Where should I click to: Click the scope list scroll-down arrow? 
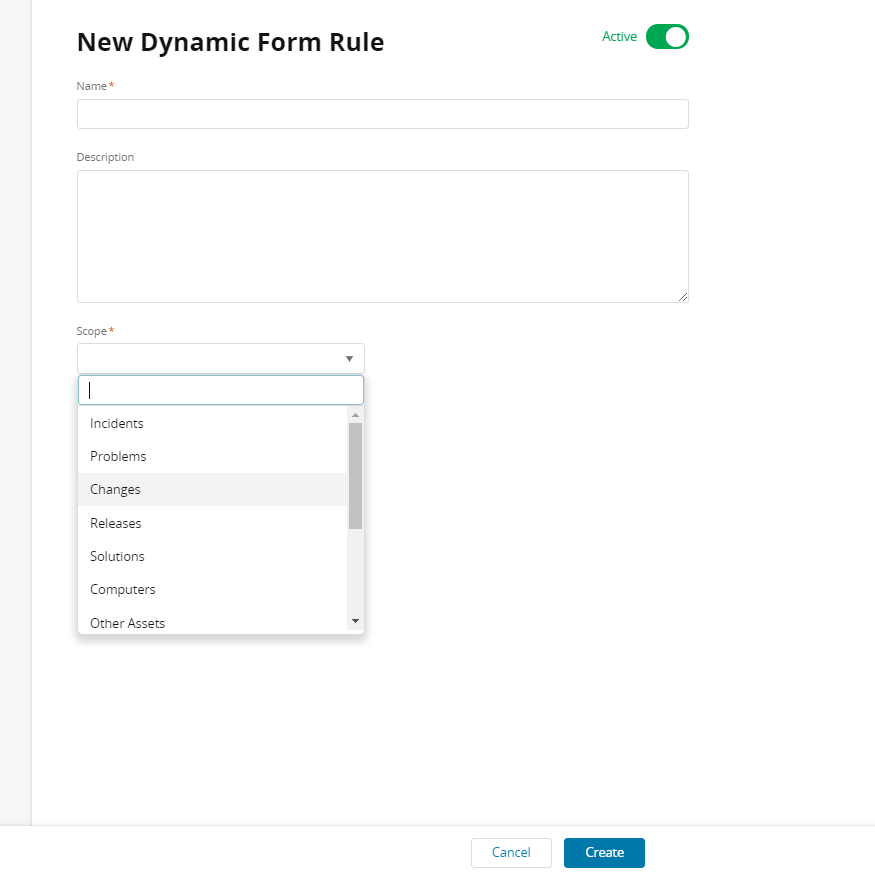coord(355,621)
